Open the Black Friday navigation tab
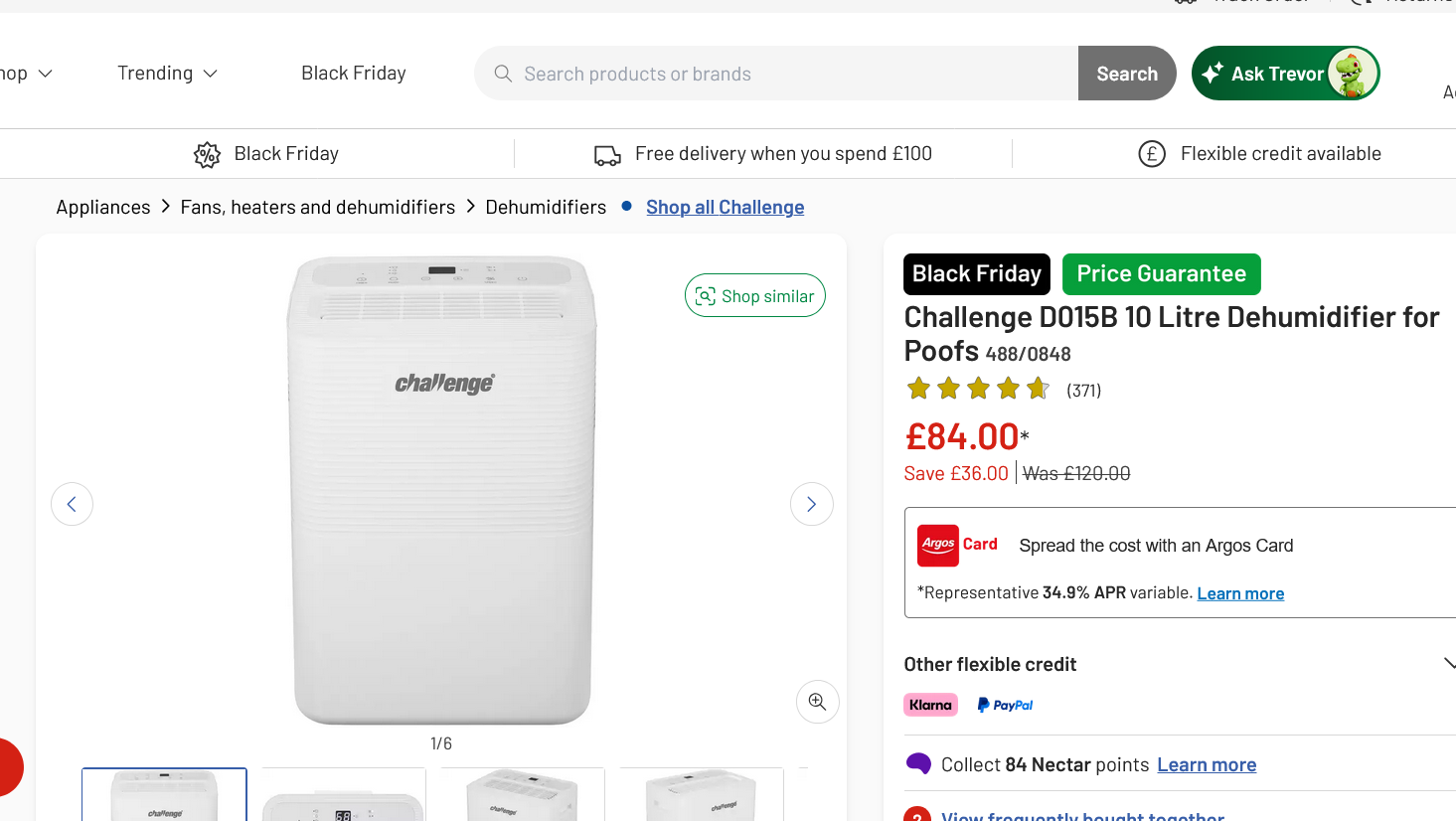The height and width of the screenshot is (821, 1456). 354,74
